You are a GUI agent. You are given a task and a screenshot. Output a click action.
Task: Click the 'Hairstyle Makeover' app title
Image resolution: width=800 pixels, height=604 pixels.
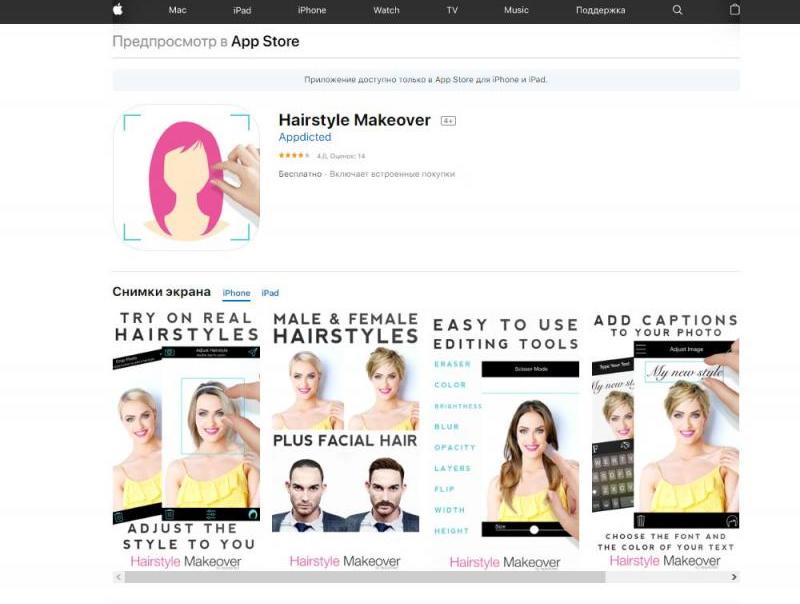click(x=355, y=120)
